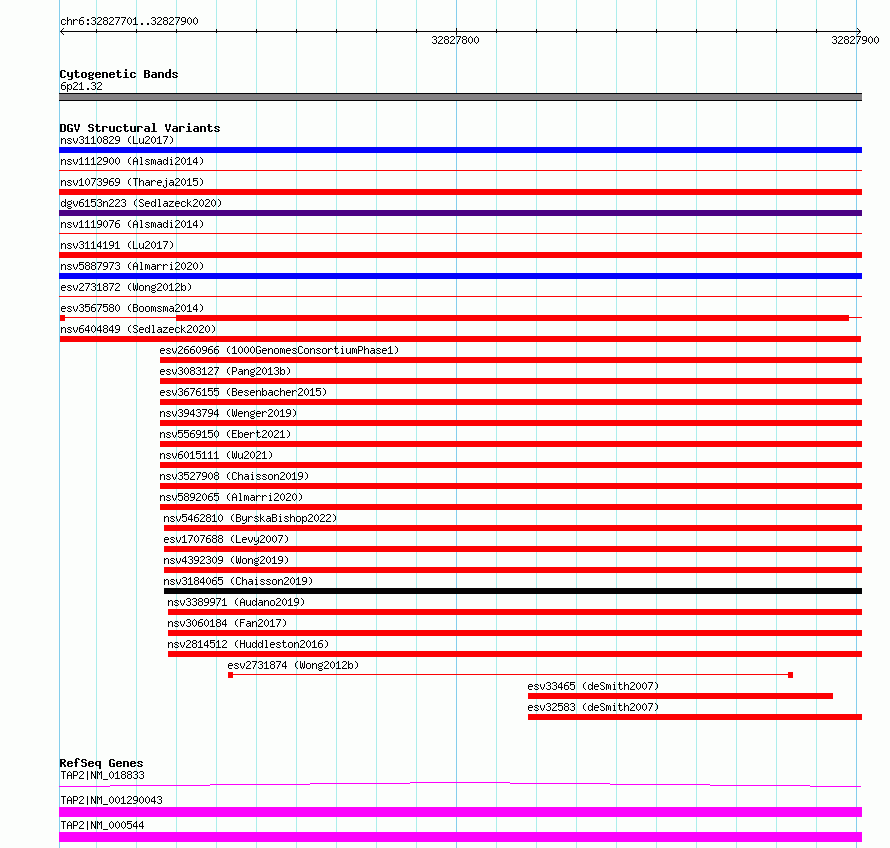Select the nsv1112900 (Alsmadi2014) variant label
The width and height of the screenshot is (890, 848).
(132, 161)
